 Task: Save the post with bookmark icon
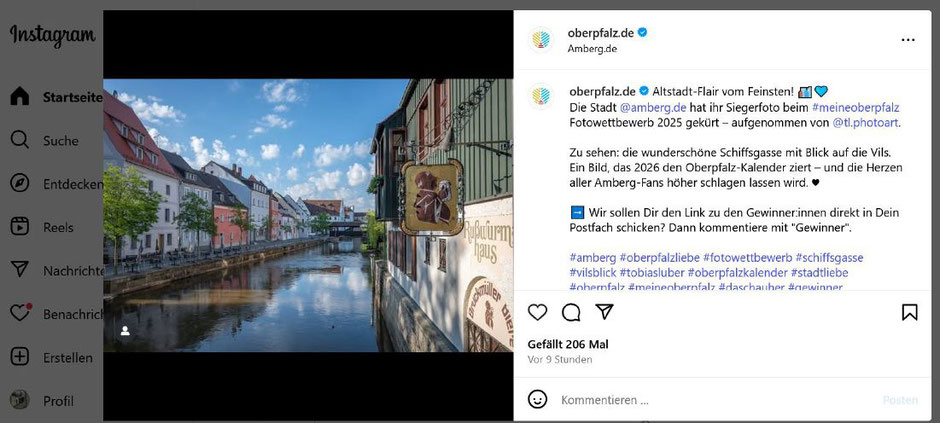click(x=909, y=312)
